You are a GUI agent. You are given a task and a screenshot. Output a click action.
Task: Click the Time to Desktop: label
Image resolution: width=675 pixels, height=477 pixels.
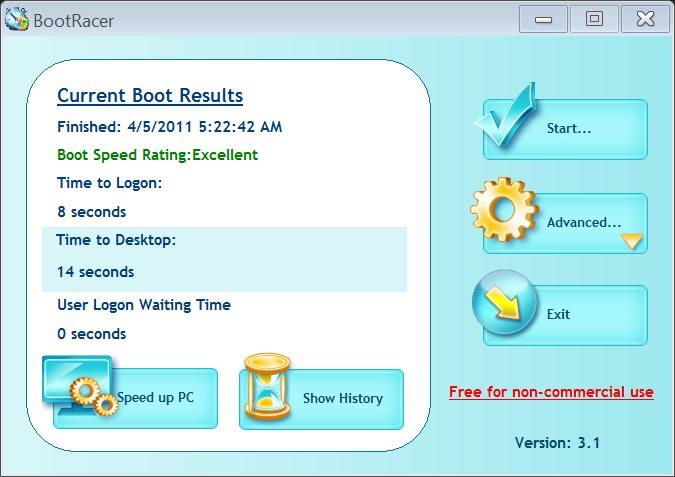pyautogui.click(x=116, y=240)
